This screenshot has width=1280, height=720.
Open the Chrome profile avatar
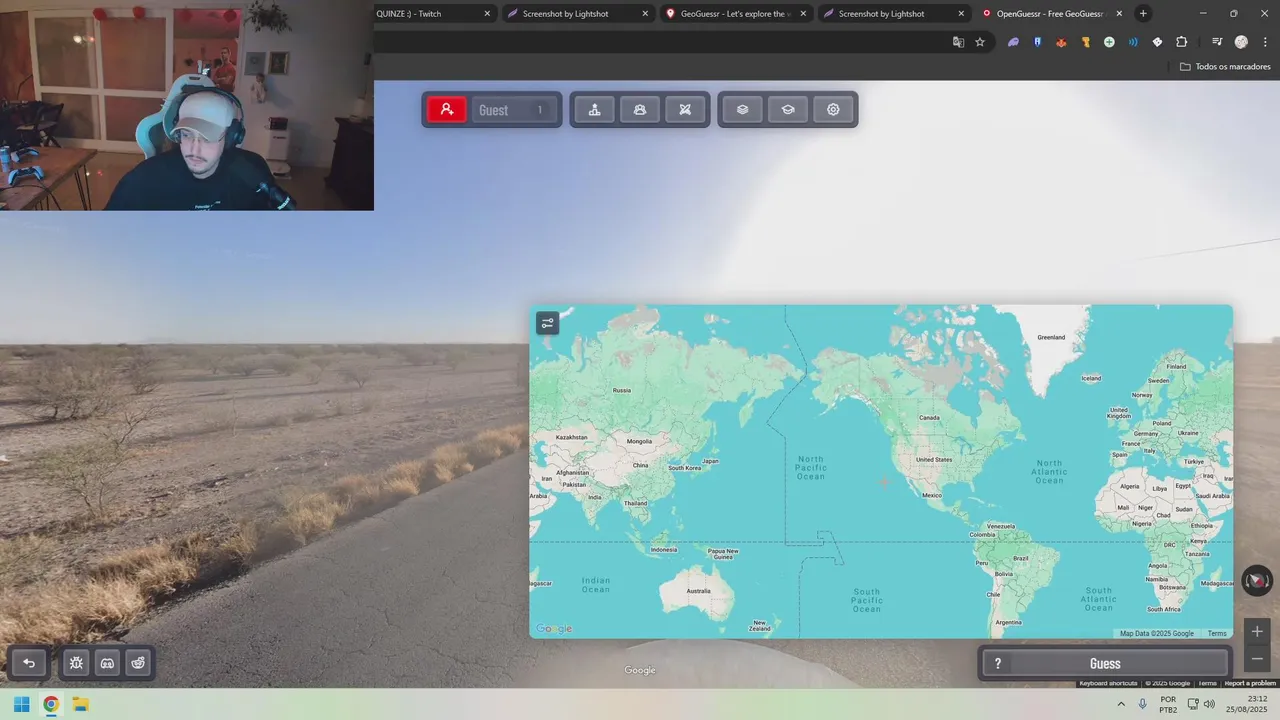[x=1241, y=42]
